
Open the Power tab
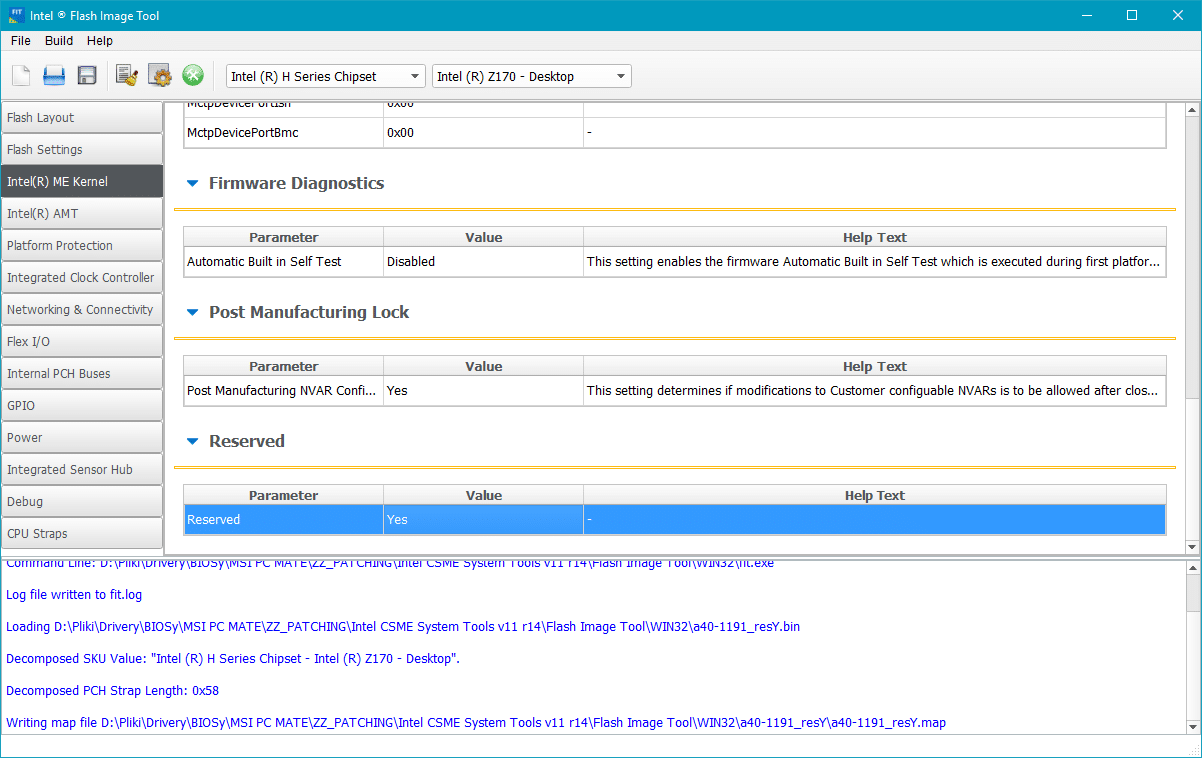82,438
